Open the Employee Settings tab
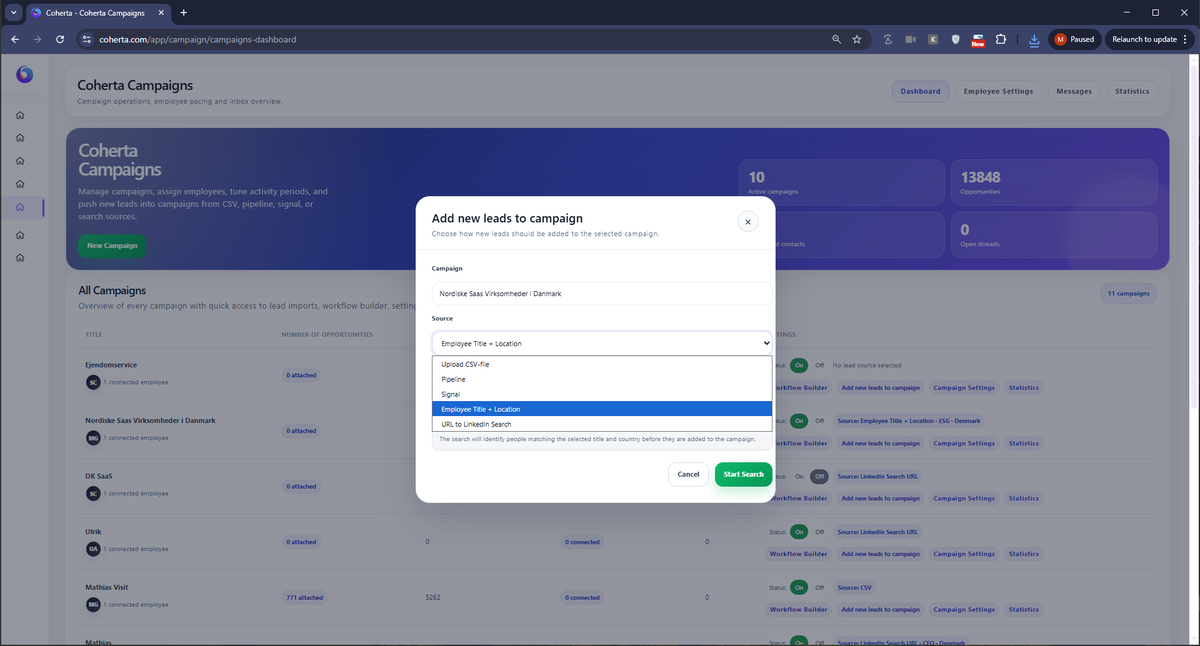The height and width of the screenshot is (646, 1200). click(998, 91)
